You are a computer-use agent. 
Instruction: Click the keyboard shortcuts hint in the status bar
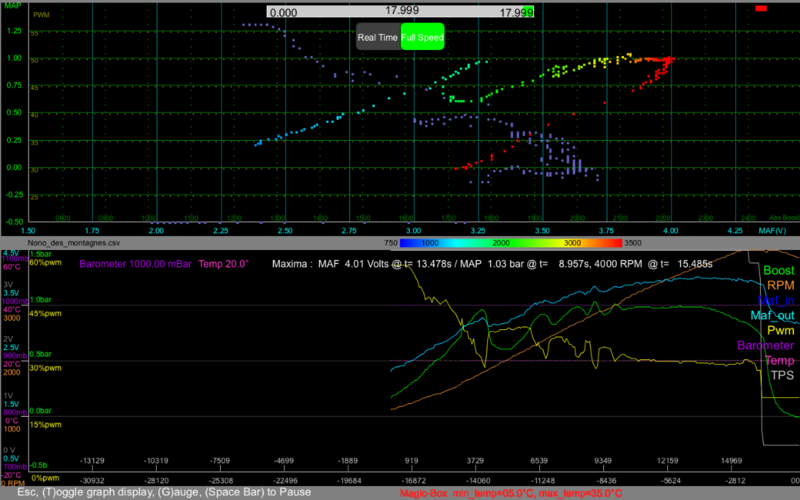(164, 492)
